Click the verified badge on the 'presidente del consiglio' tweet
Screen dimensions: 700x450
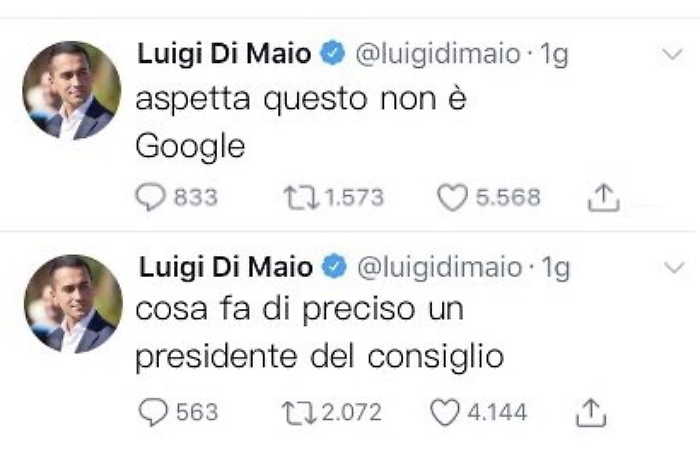[333, 267]
